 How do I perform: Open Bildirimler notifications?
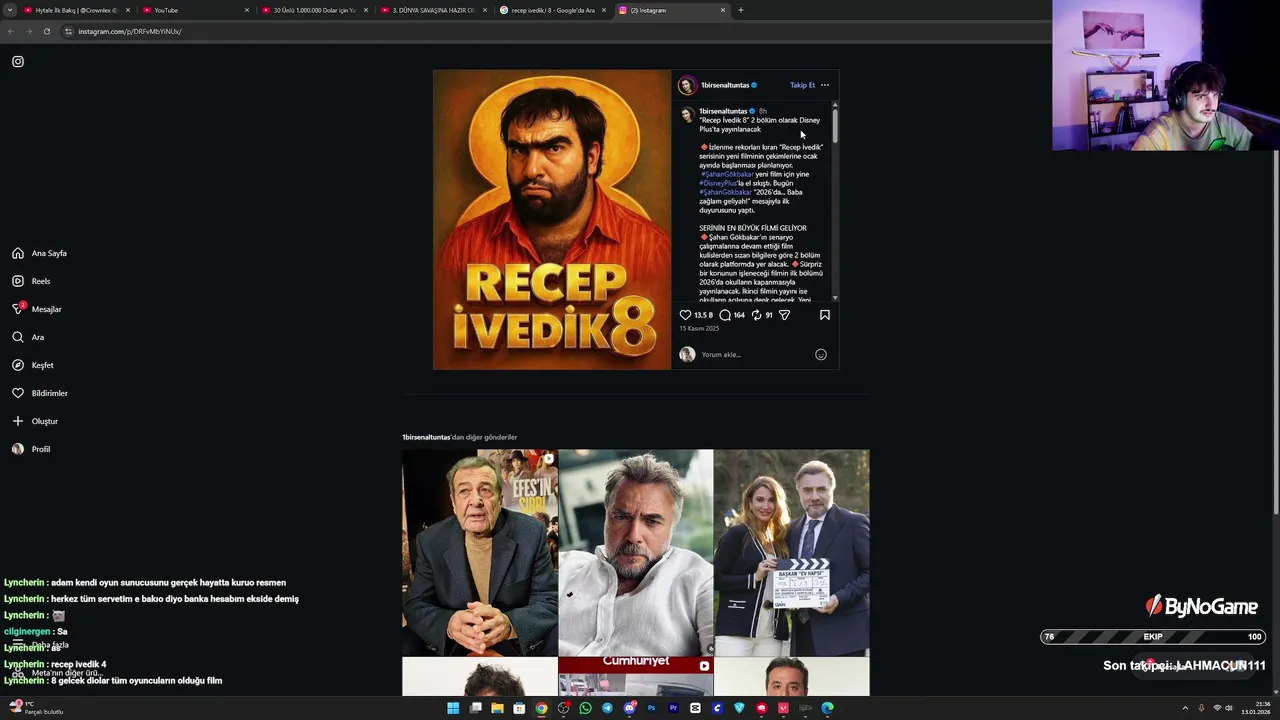point(40,393)
